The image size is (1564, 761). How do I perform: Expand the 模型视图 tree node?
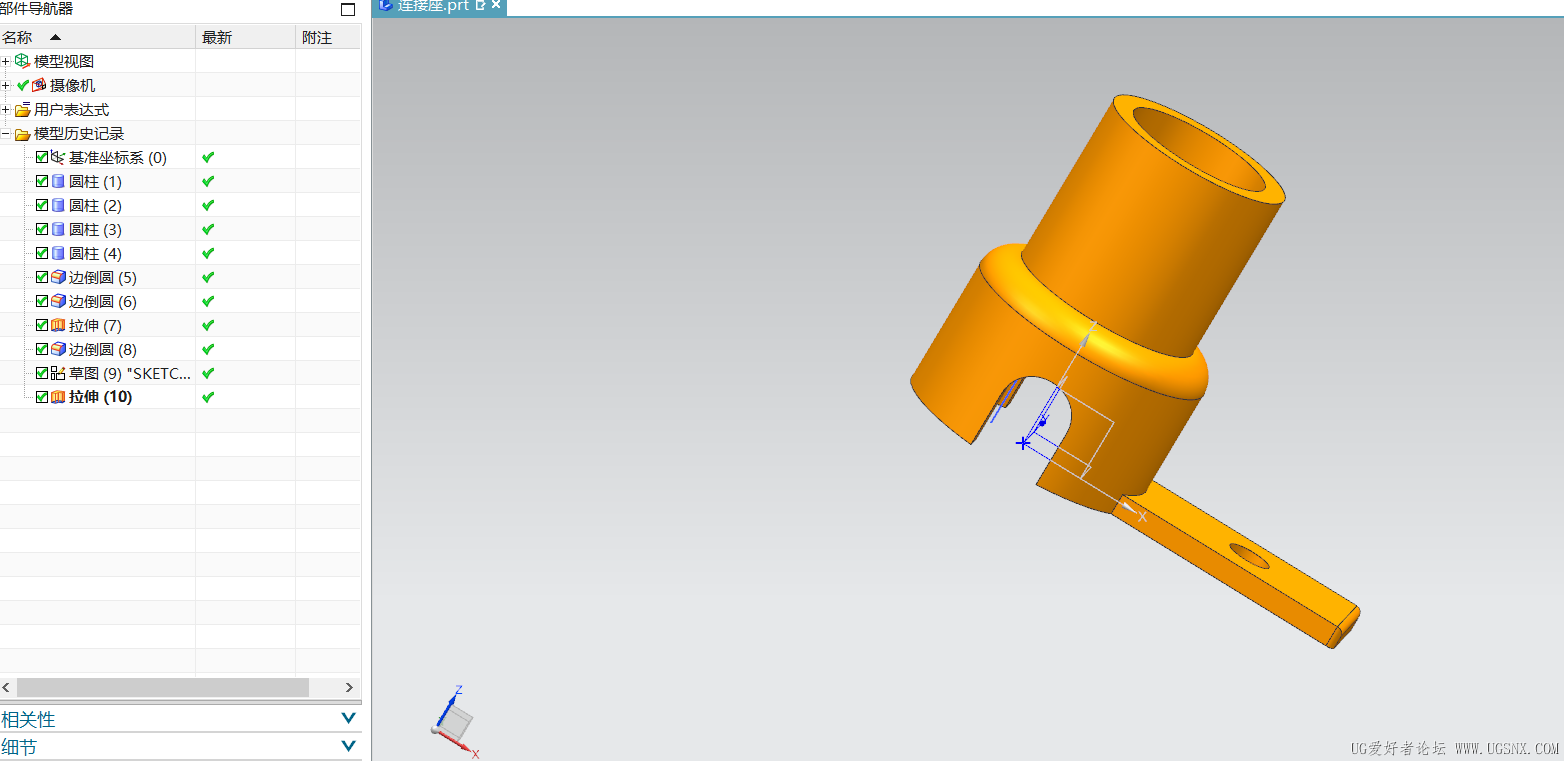coord(6,62)
